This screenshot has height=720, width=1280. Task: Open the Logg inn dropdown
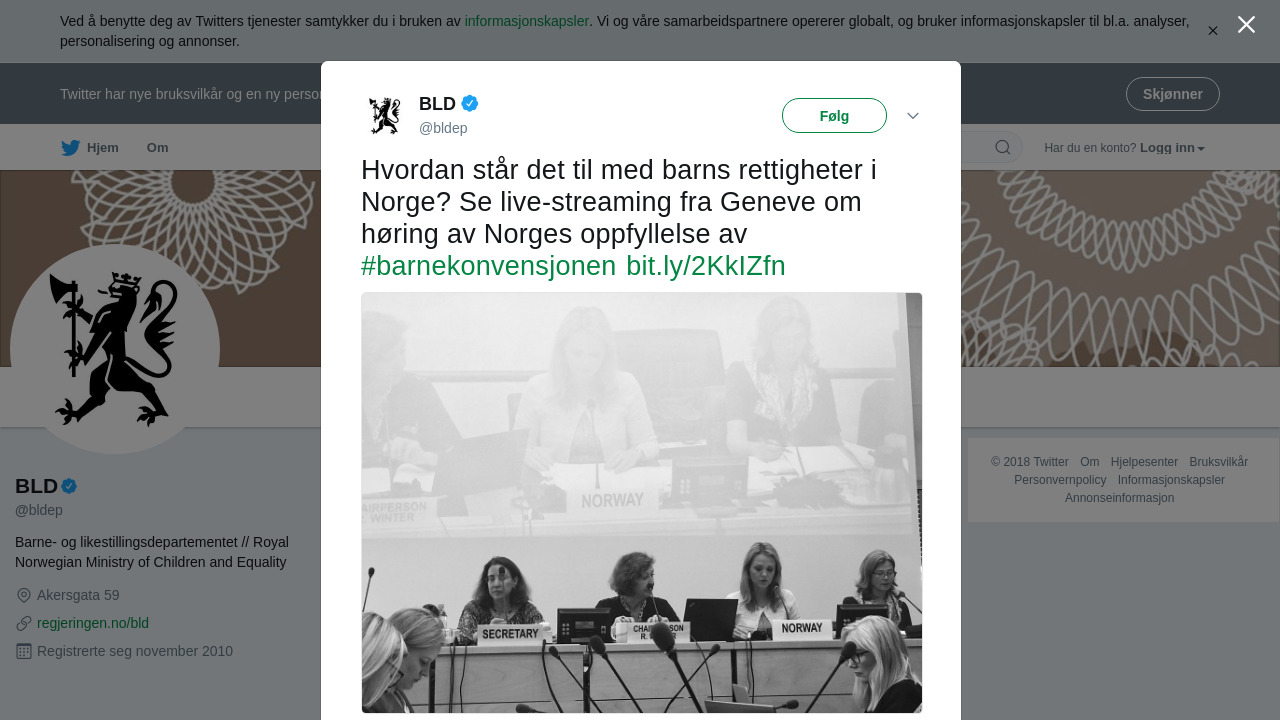point(1172,148)
